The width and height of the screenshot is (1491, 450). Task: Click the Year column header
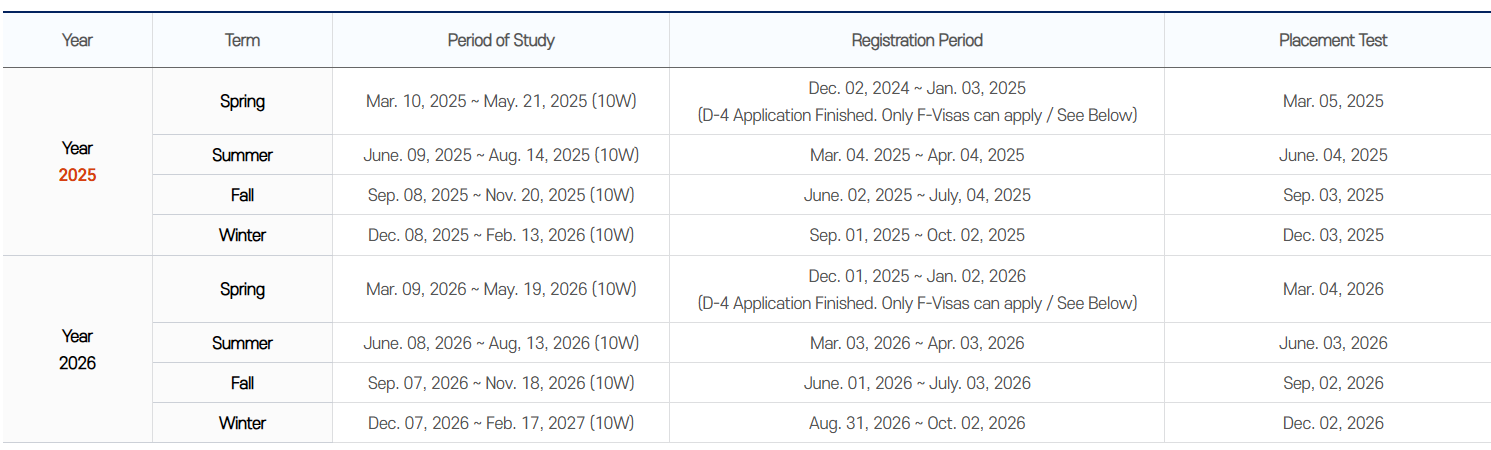(x=77, y=41)
